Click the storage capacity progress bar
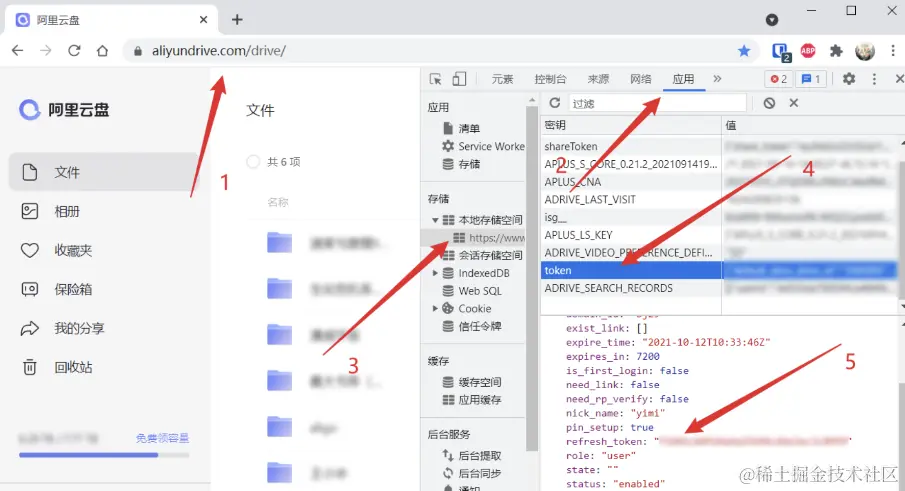Image resolution: width=905 pixels, height=491 pixels. [x=104, y=455]
